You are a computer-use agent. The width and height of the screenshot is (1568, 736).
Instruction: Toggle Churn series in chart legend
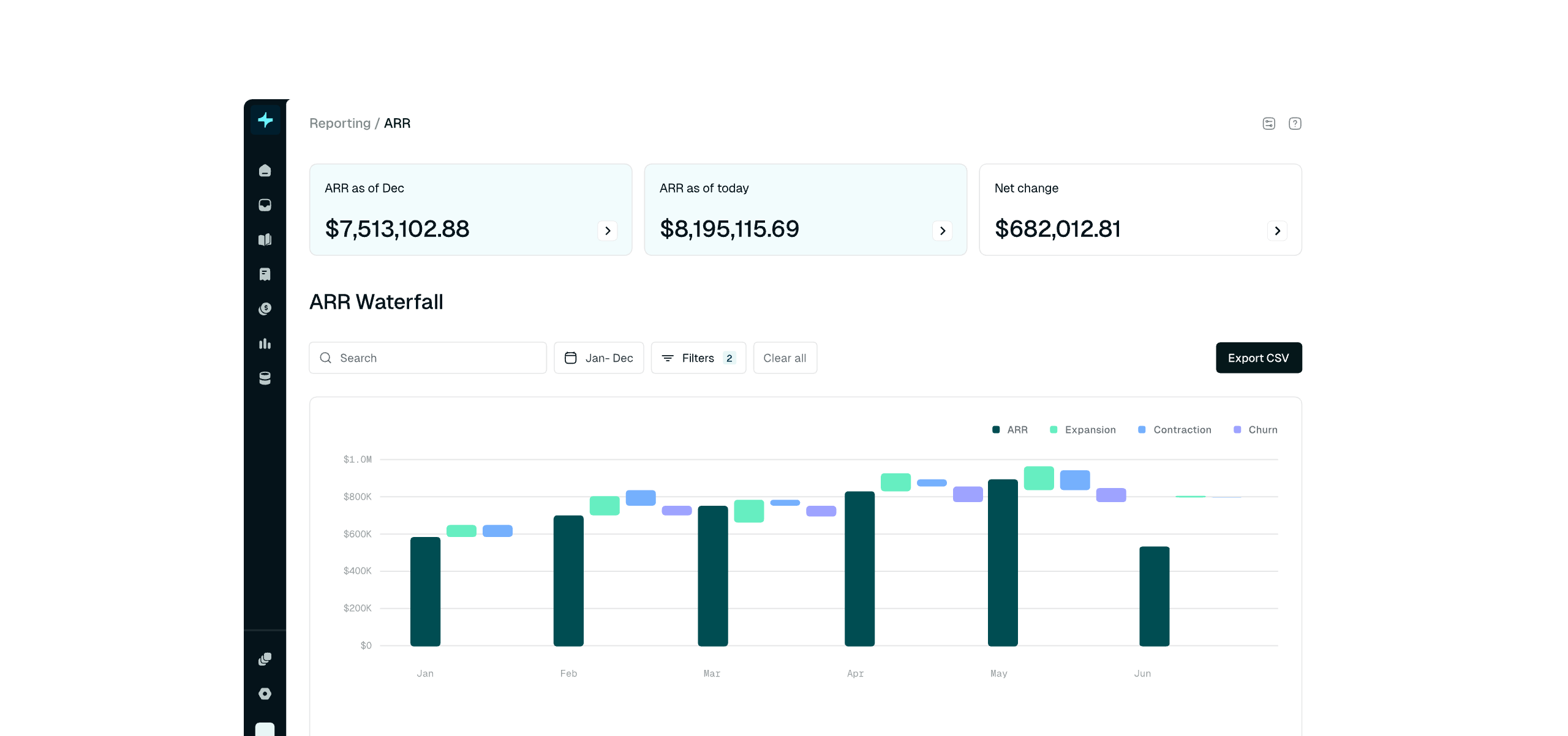pyautogui.click(x=1255, y=430)
